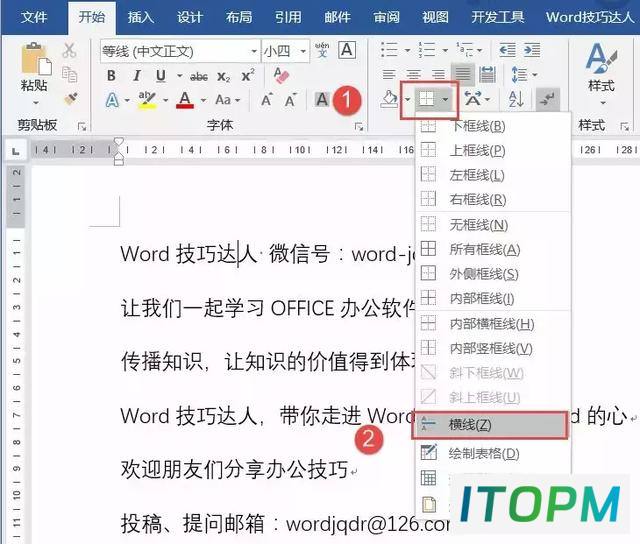The width and height of the screenshot is (640, 544).
Task: Switch to the 插入 tab
Action: (x=141, y=17)
